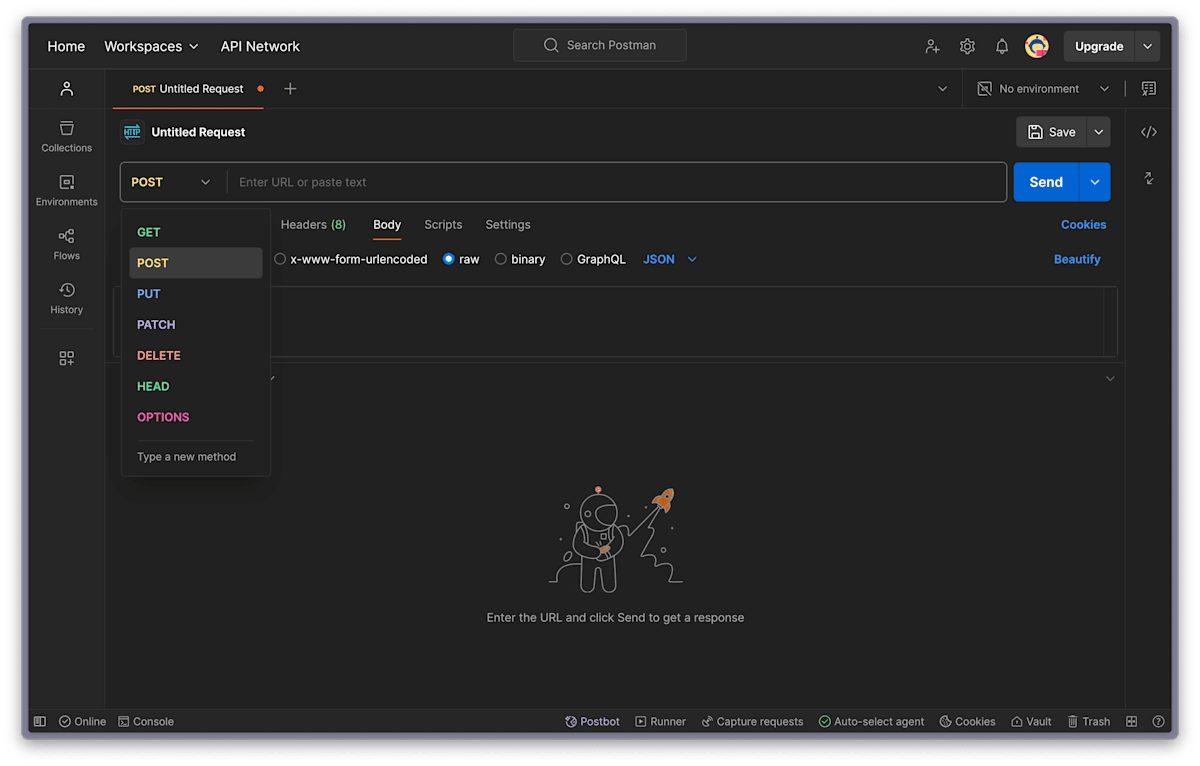Select the Body tab

[387, 225]
